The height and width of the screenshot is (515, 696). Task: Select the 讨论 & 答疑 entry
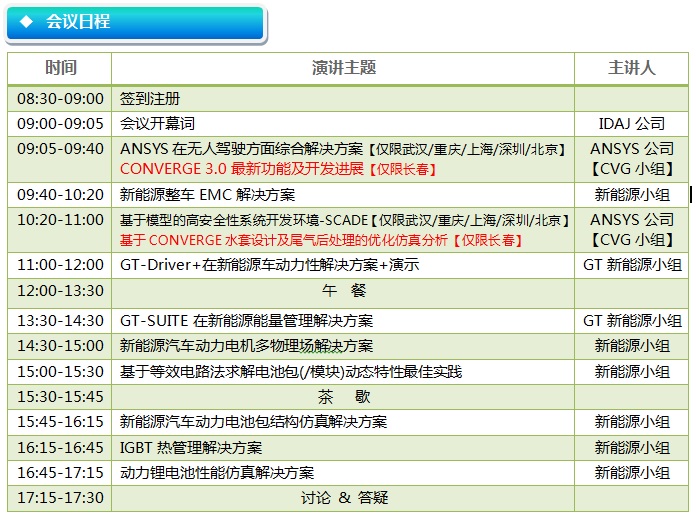click(x=344, y=498)
